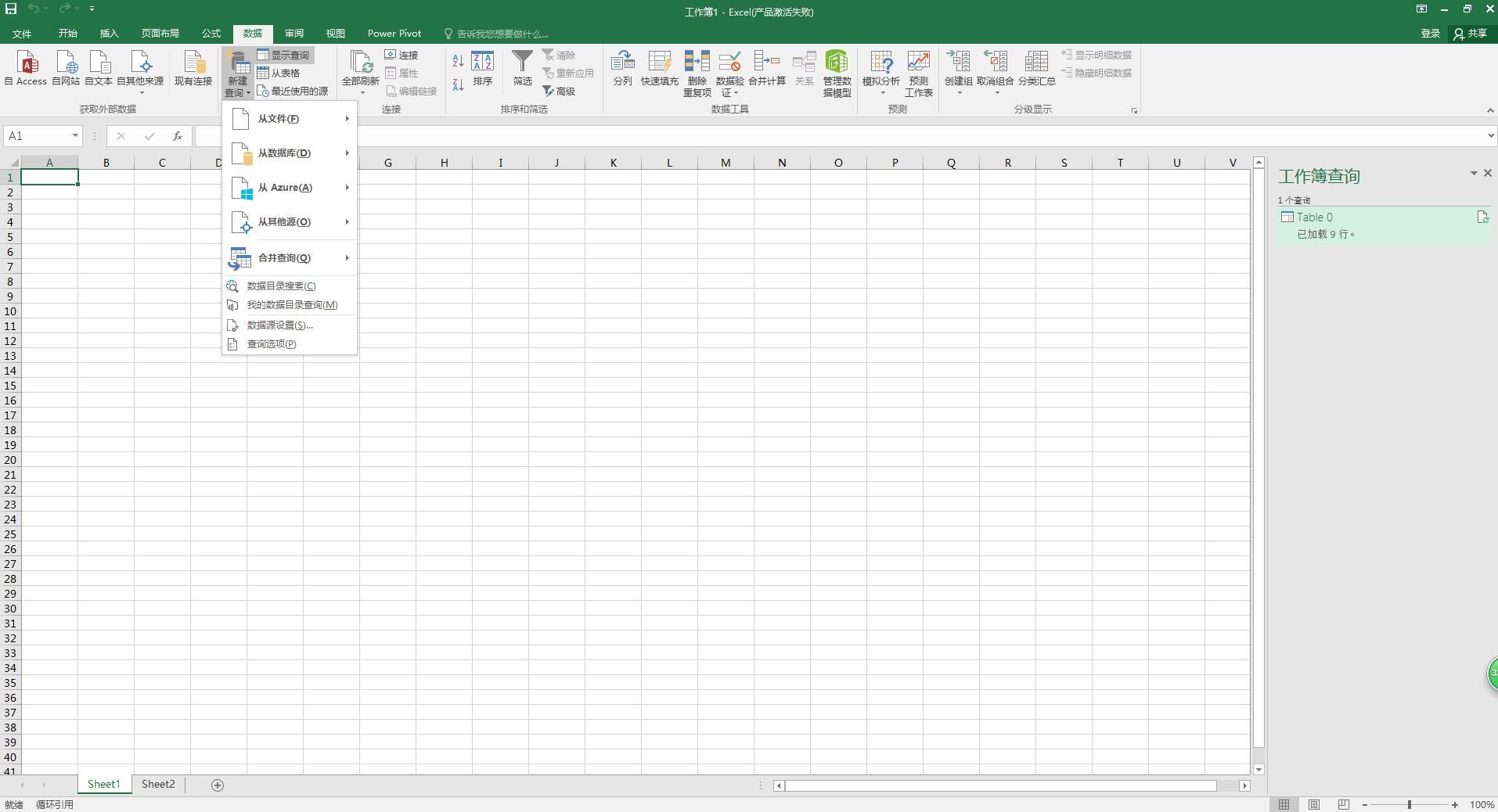Click the 登录 sign-in link
Viewport: 1498px width, 812px height.
(1430, 34)
